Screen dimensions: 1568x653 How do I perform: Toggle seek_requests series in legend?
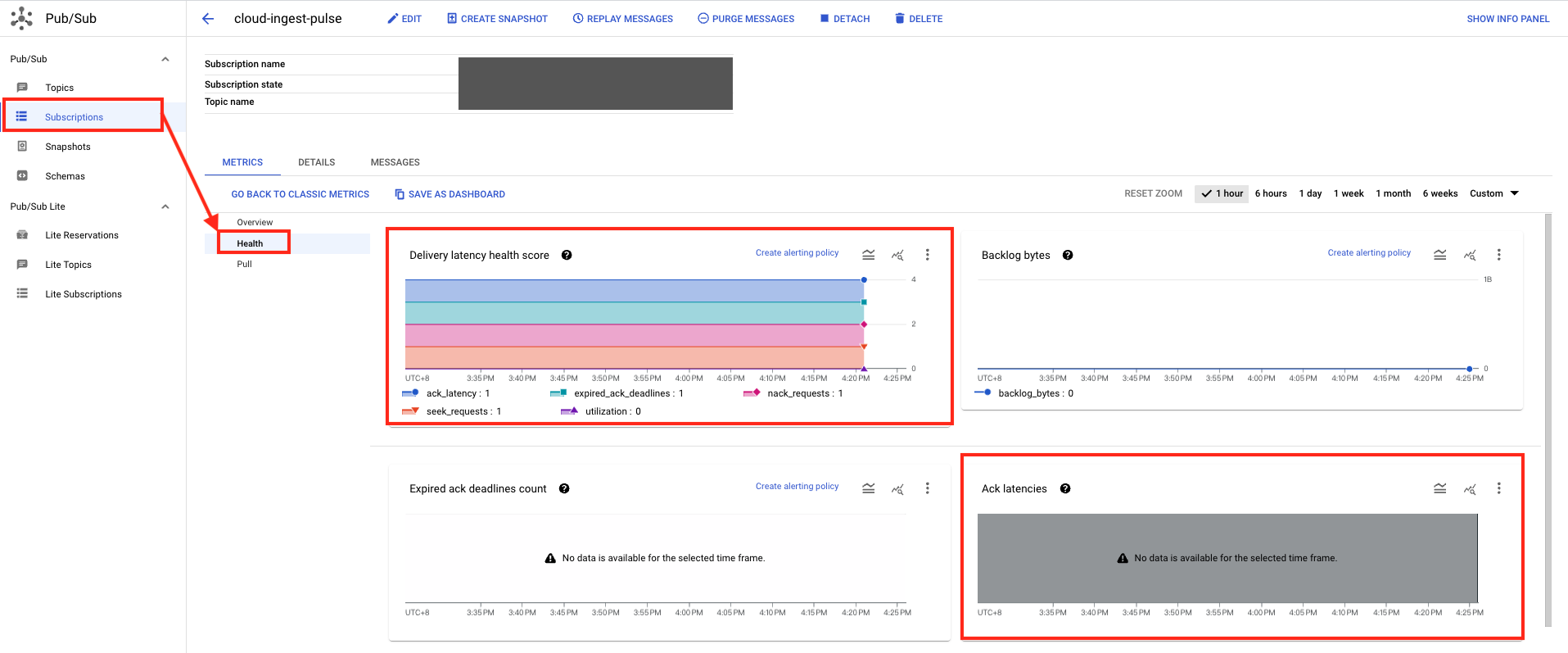click(x=451, y=411)
